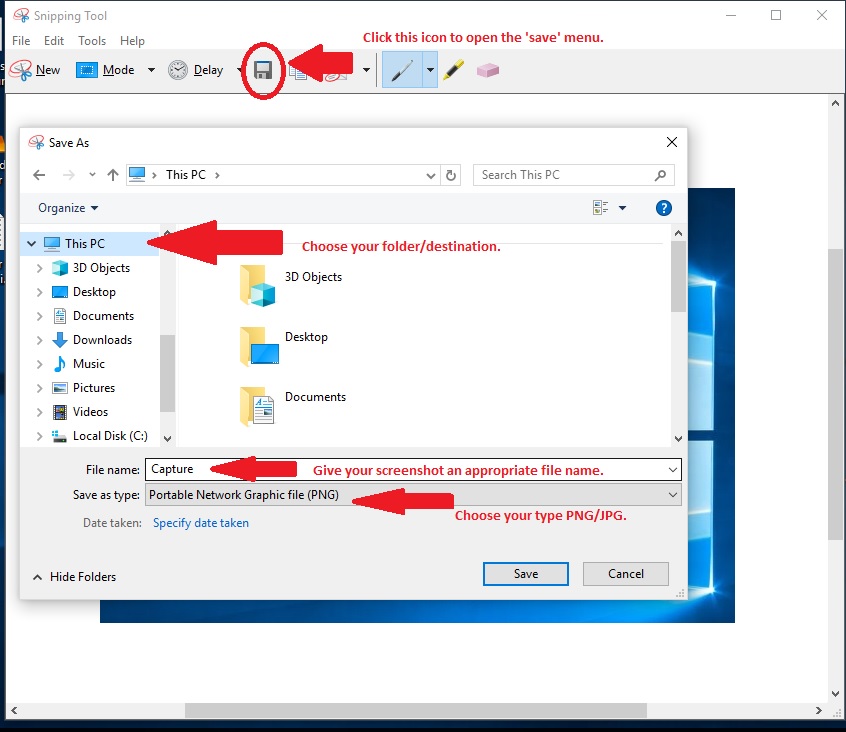Select the Highlighter tool
846x732 pixels.
point(452,70)
